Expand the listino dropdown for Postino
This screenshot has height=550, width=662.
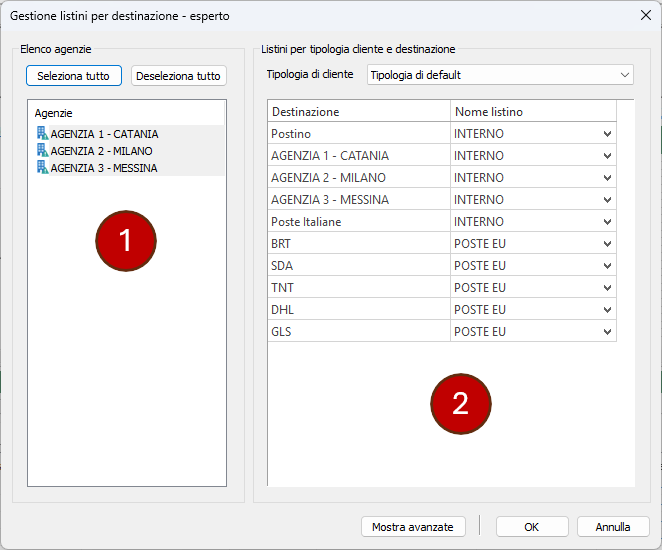point(607,134)
